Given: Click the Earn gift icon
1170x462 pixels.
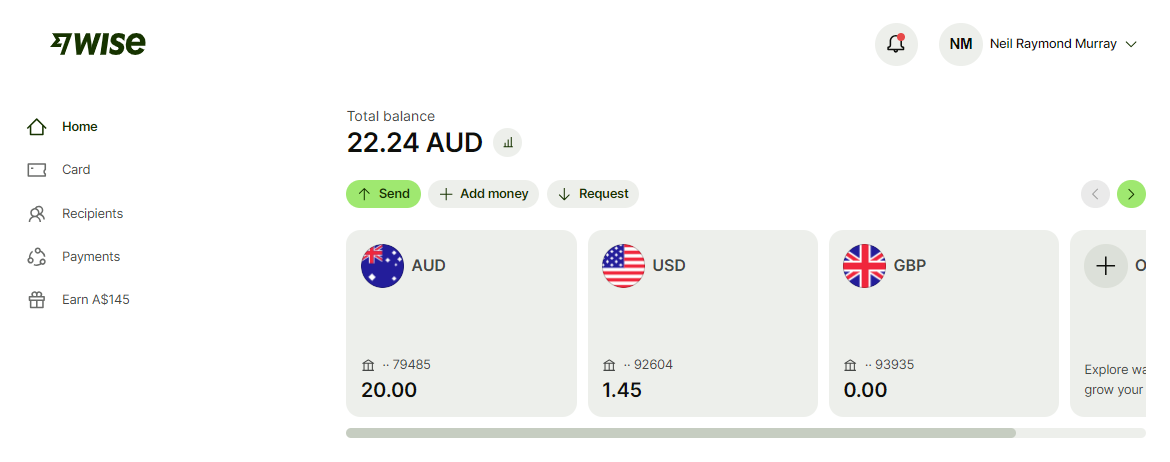Looking at the screenshot, I should 37,300.
